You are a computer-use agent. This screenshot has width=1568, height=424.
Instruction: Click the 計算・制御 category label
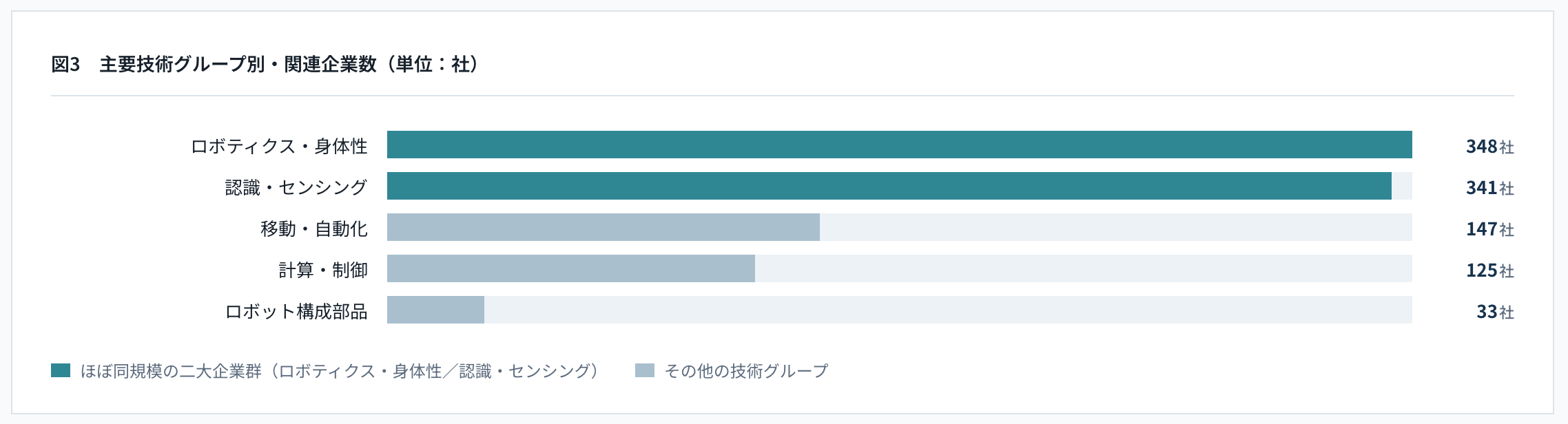coord(323,270)
